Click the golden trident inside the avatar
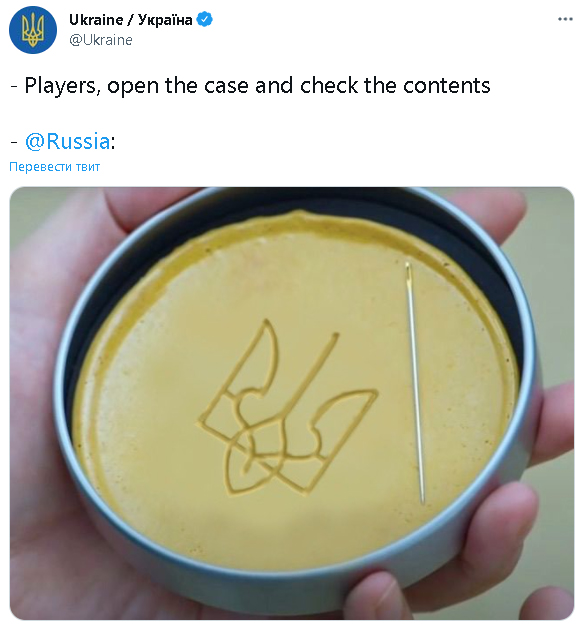 pyautogui.click(x=33, y=29)
